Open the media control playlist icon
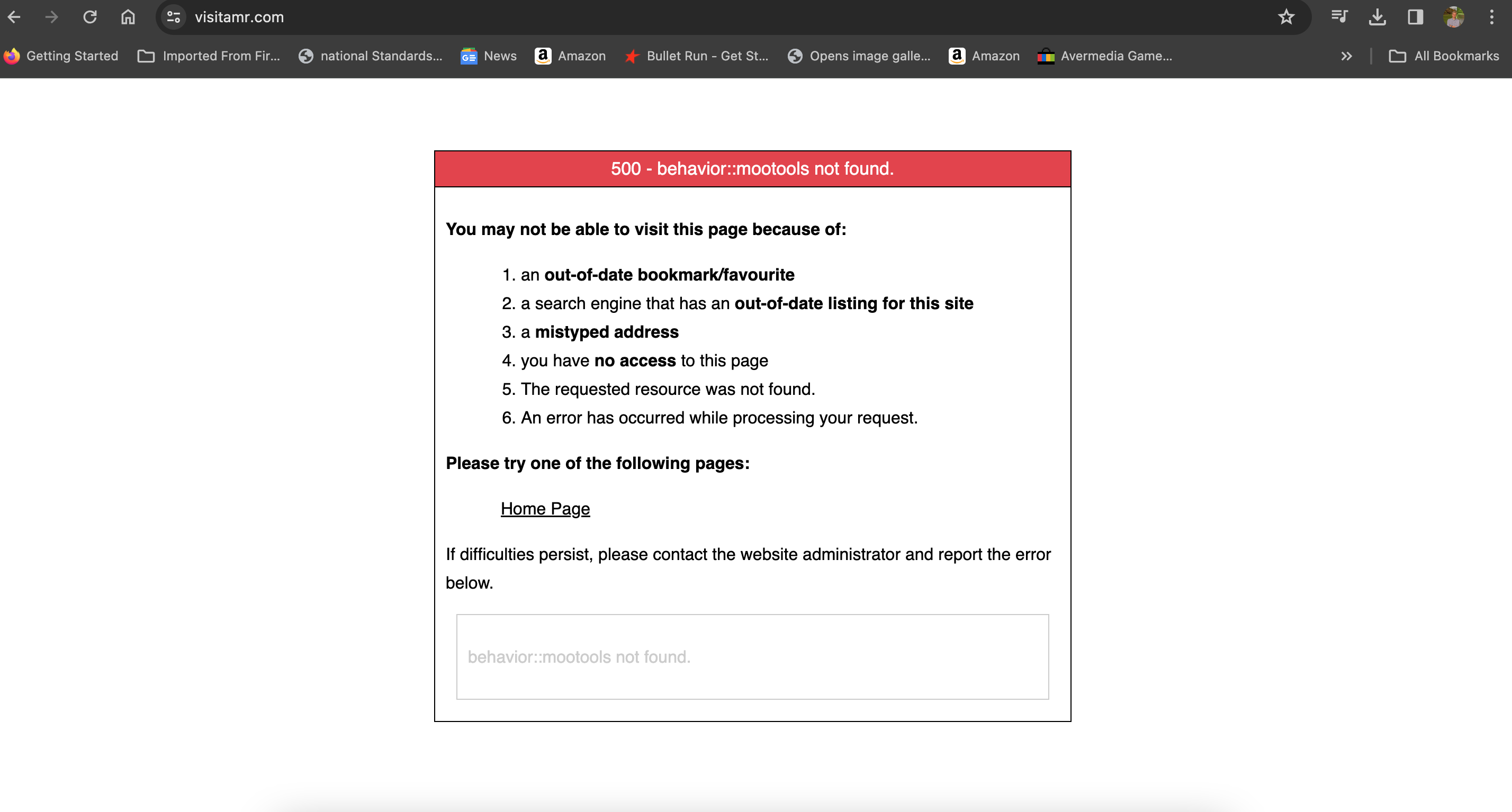The image size is (1512, 812). pyautogui.click(x=1339, y=17)
